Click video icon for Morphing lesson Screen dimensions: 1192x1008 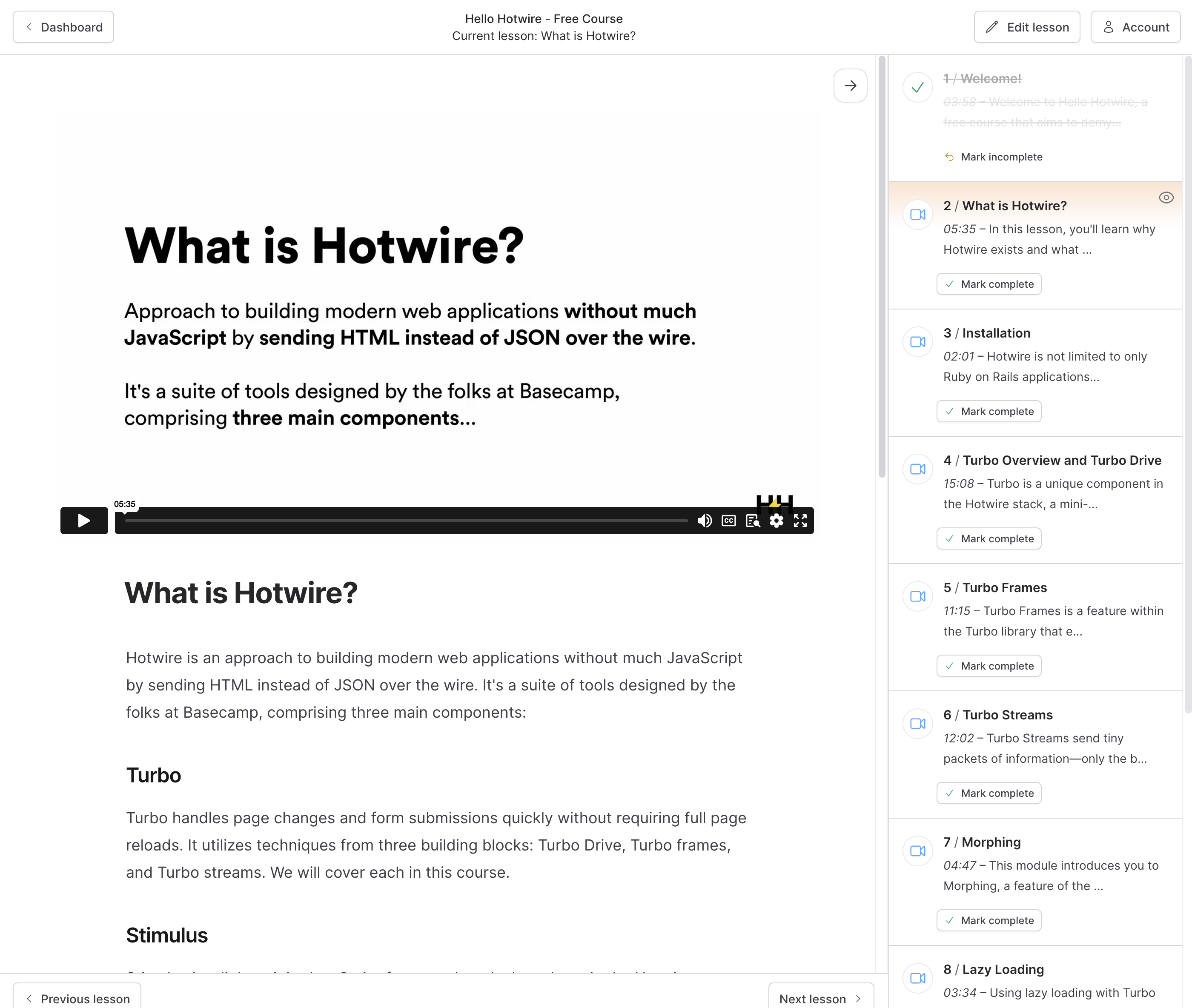(918, 851)
